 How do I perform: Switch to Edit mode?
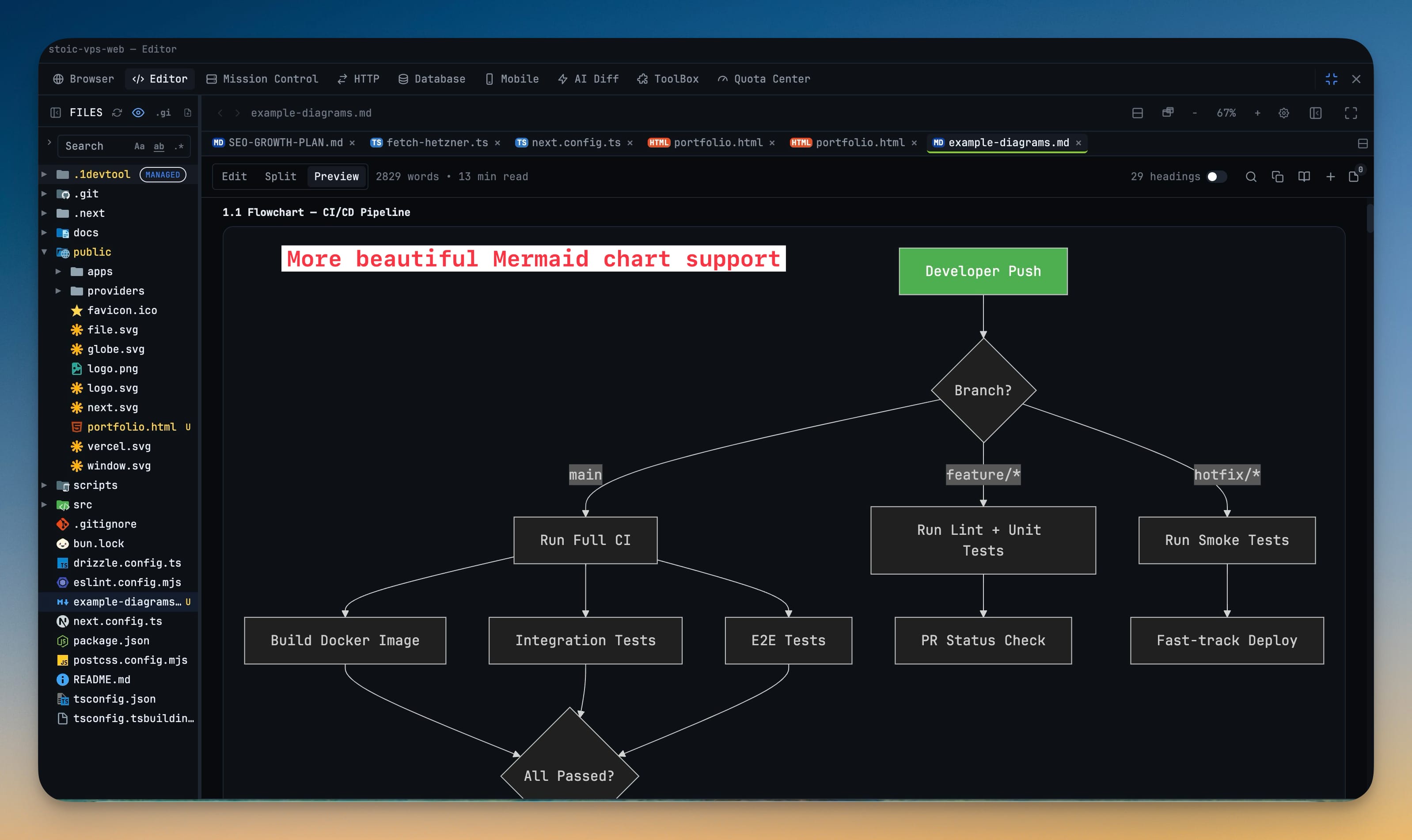[234, 177]
